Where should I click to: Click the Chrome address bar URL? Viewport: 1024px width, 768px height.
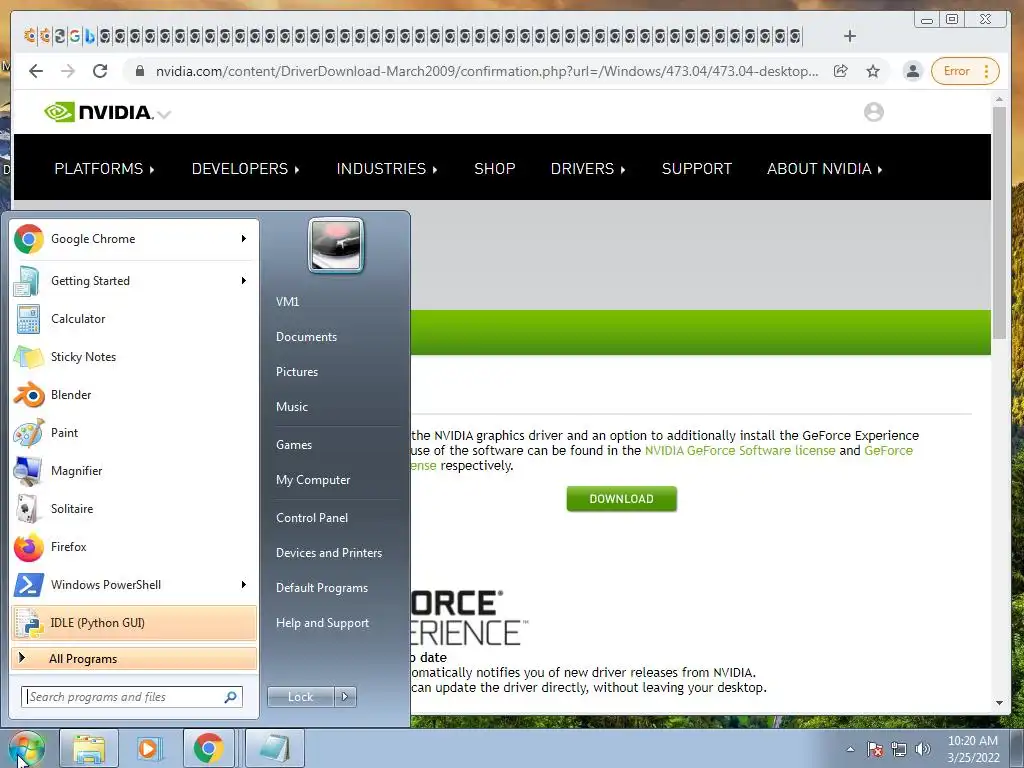point(487,71)
